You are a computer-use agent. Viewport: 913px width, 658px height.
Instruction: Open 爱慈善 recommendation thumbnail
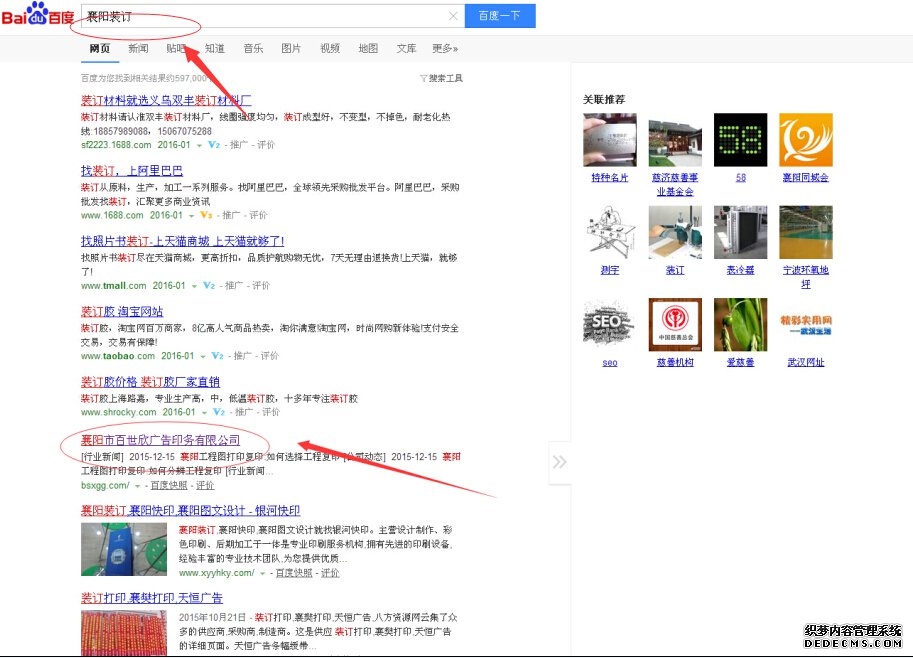click(x=741, y=324)
